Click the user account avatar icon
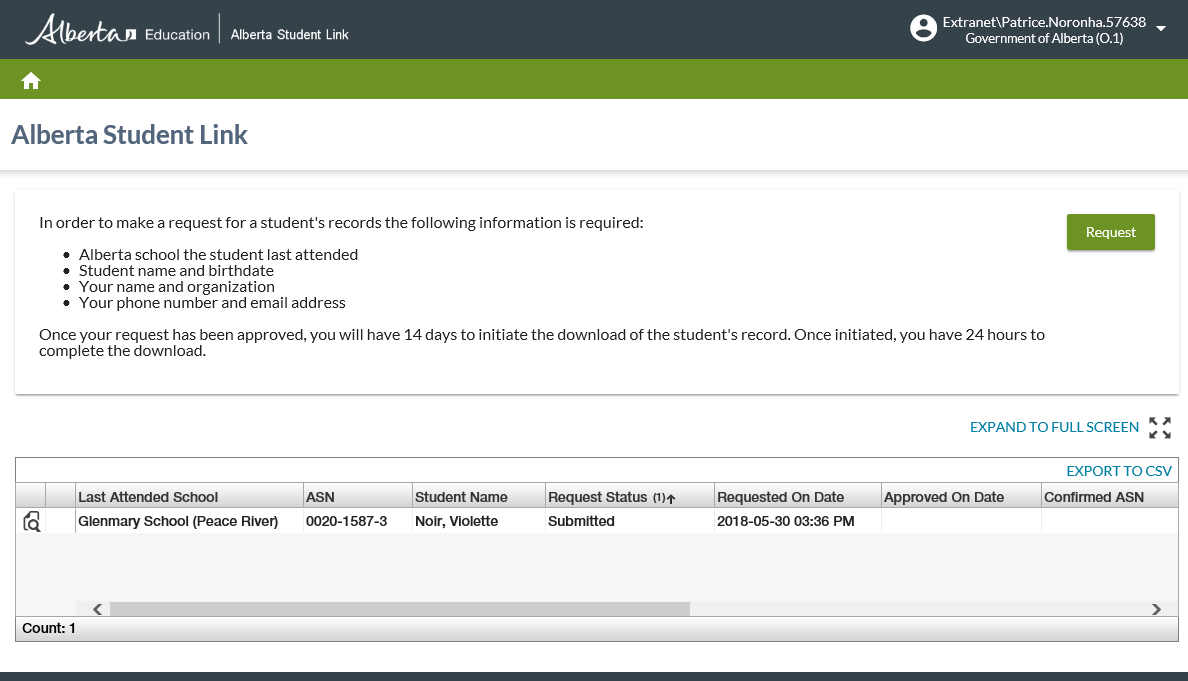Image resolution: width=1188 pixels, height=681 pixels. click(x=923, y=29)
